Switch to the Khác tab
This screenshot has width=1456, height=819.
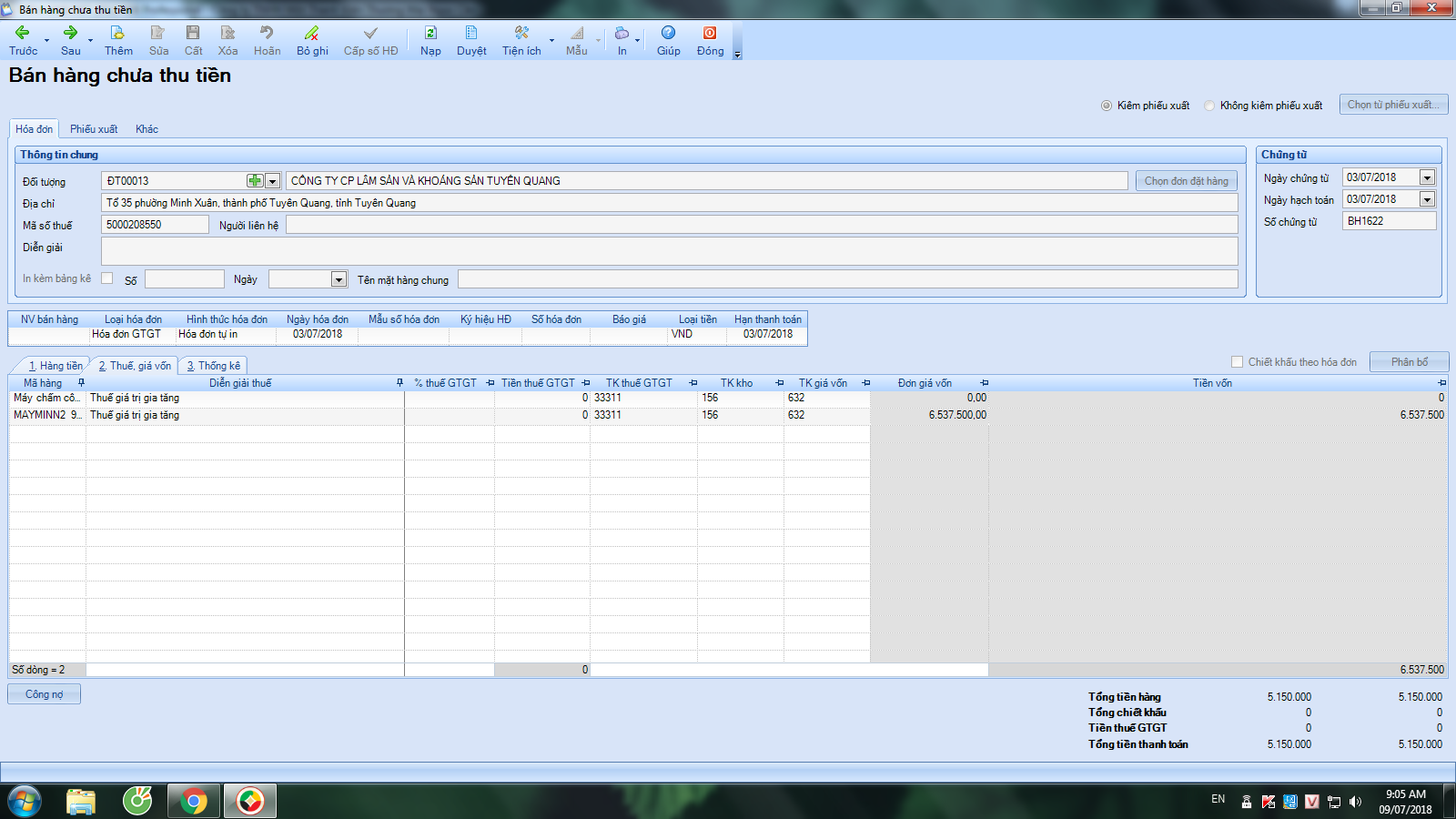tap(147, 129)
